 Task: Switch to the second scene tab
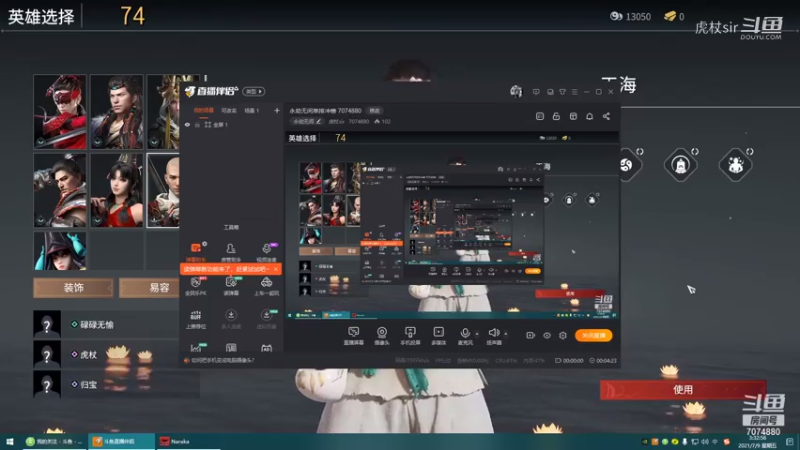pyautogui.click(x=229, y=110)
